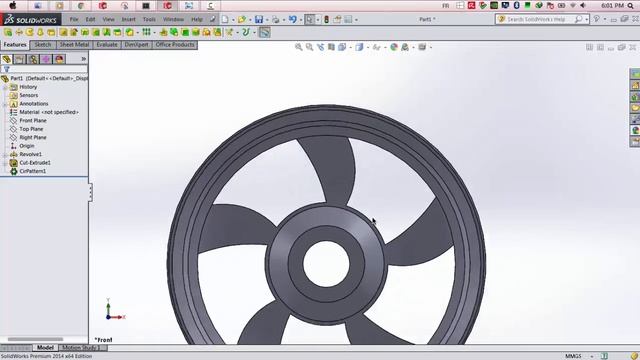
Task: Open the Save dropdown arrow
Action: (x=267, y=20)
